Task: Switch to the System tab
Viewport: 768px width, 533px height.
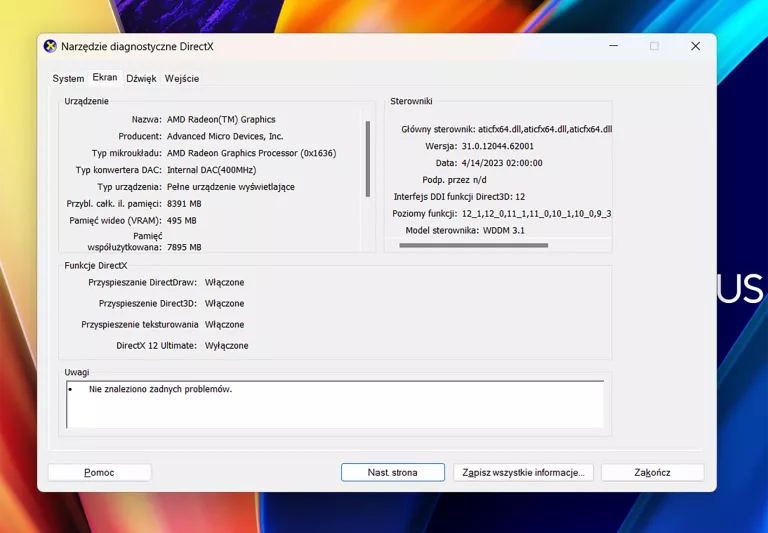Action: [x=68, y=78]
